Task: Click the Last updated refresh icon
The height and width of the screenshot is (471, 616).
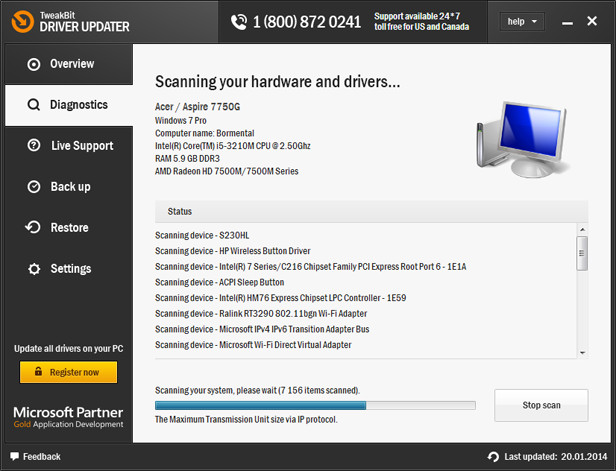Action: click(x=493, y=456)
